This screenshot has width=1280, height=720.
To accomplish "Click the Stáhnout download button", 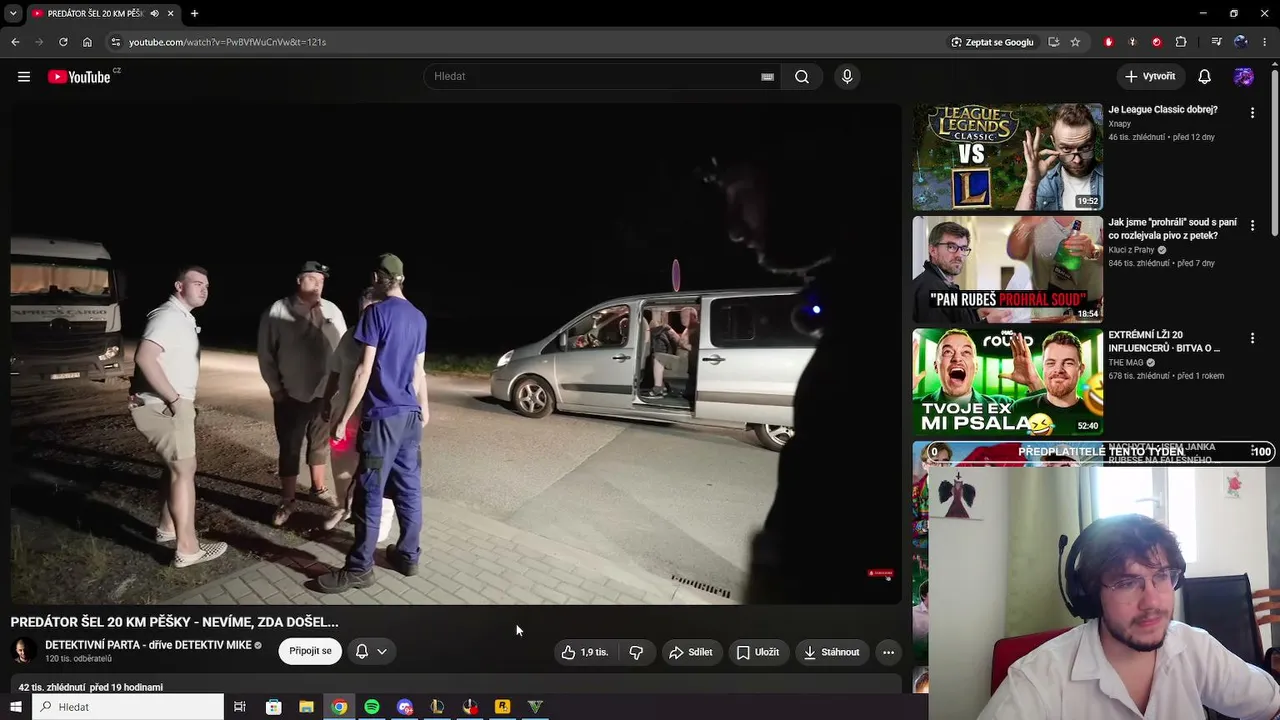I will (x=832, y=652).
